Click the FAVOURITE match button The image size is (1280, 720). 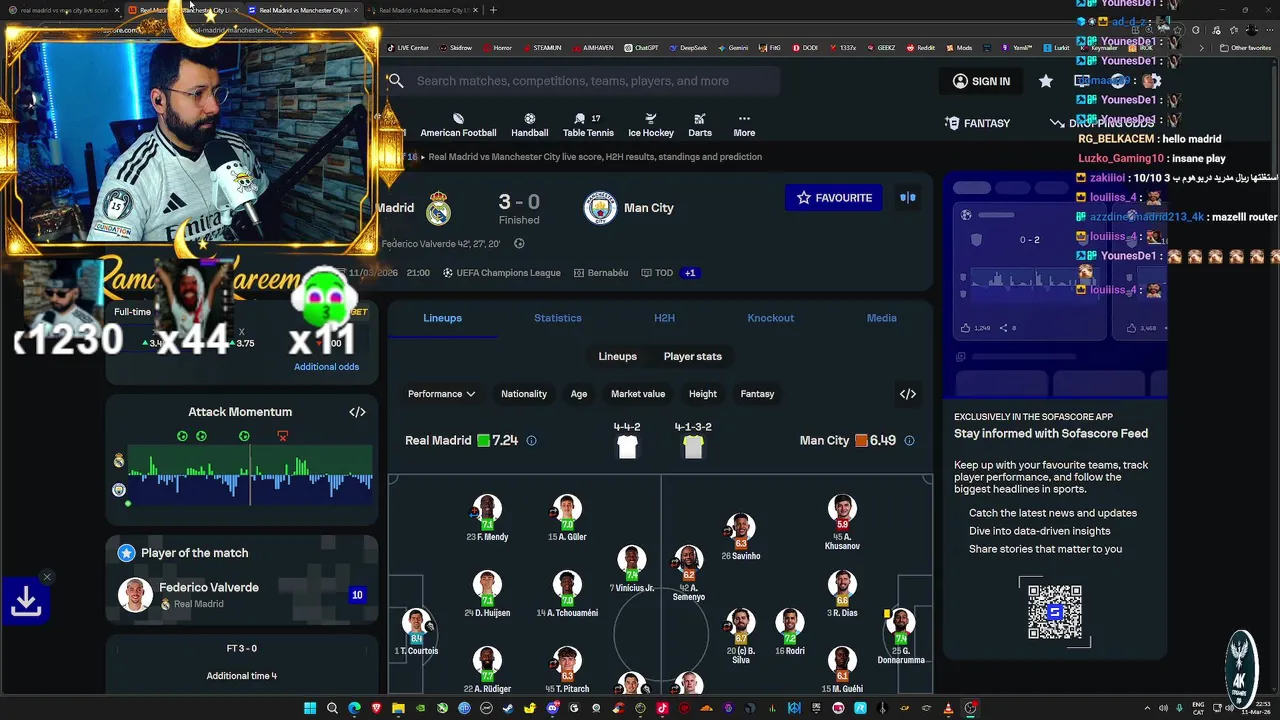(835, 198)
